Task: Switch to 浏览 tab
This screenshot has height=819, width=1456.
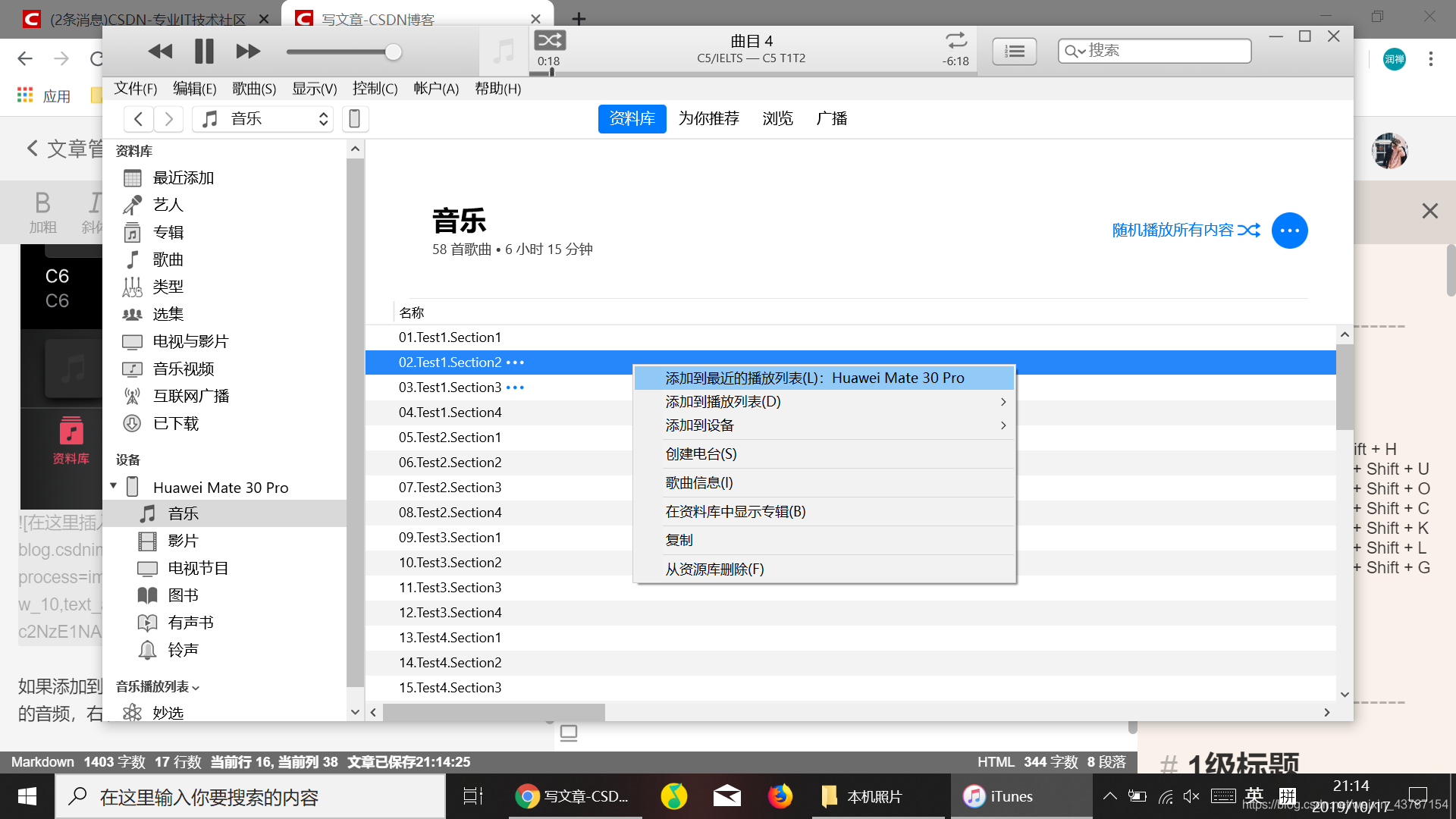Action: click(777, 119)
